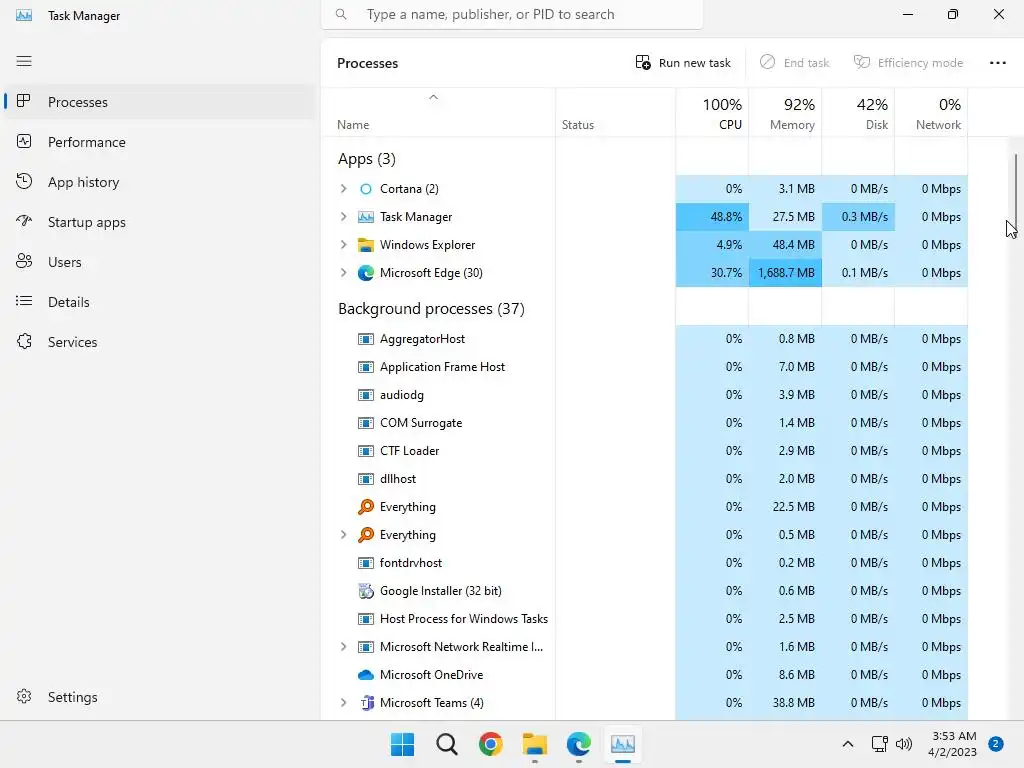Sort by the Status column header
The image size is (1024, 768).
pyautogui.click(x=615, y=113)
